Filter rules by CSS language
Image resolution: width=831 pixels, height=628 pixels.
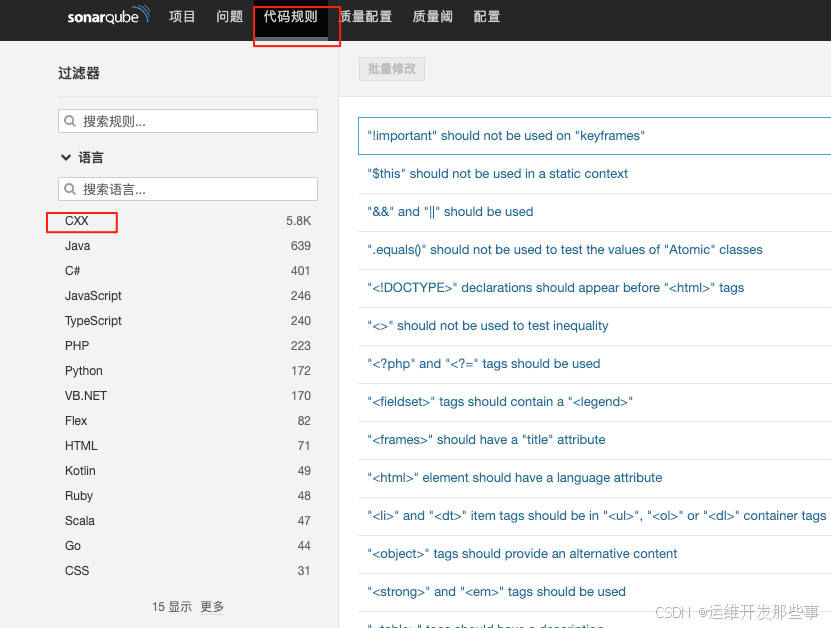(x=77, y=571)
